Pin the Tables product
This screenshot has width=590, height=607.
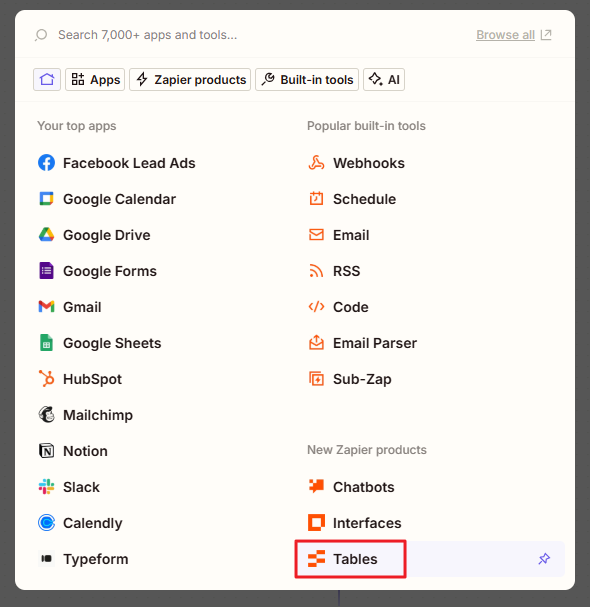point(544,559)
